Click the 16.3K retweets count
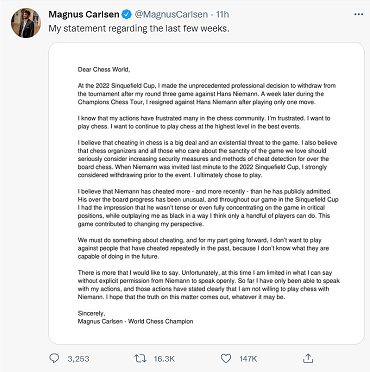Viewport: 370px width, 372px height. 164,359
